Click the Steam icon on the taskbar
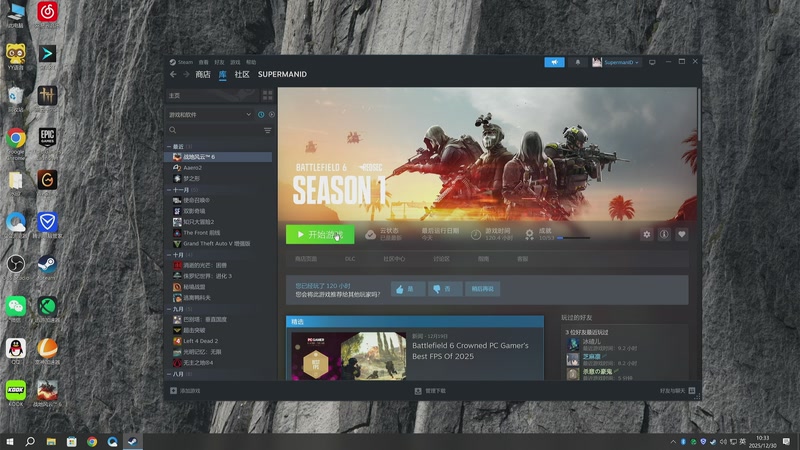This screenshot has width=800, height=450. 133,441
